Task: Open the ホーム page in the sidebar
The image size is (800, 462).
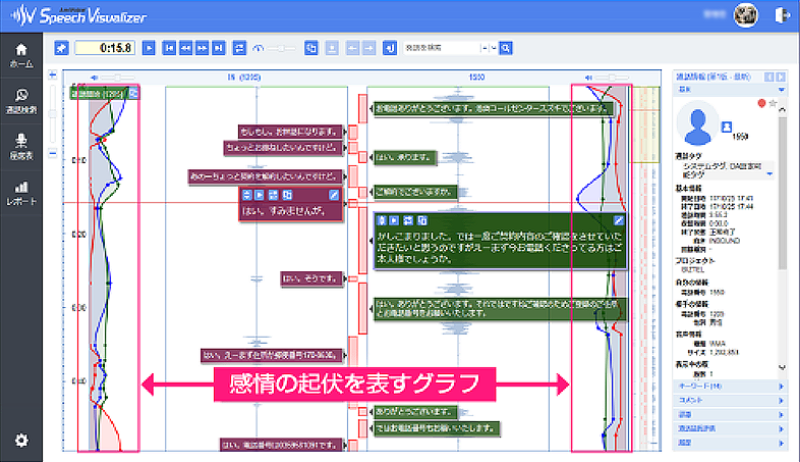Action: 21,54
